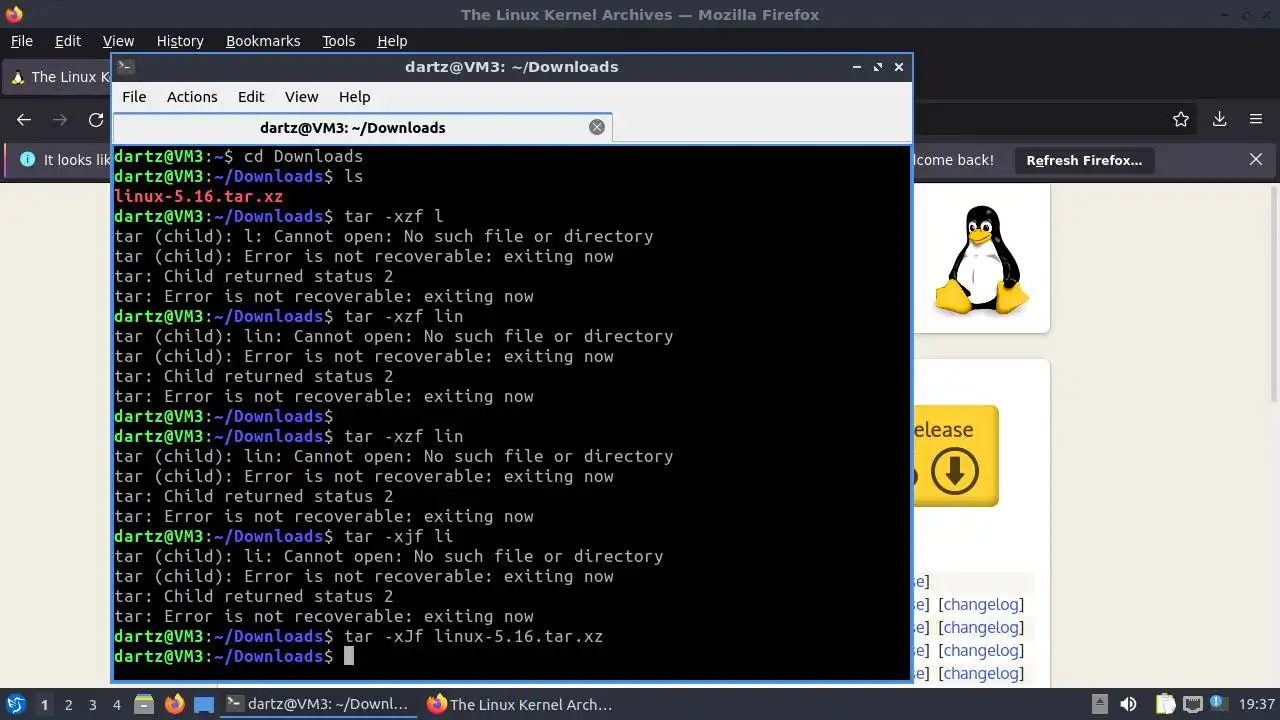Open file manager from taskbar
This screenshot has height=720, width=1280.
[x=143, y=704]
